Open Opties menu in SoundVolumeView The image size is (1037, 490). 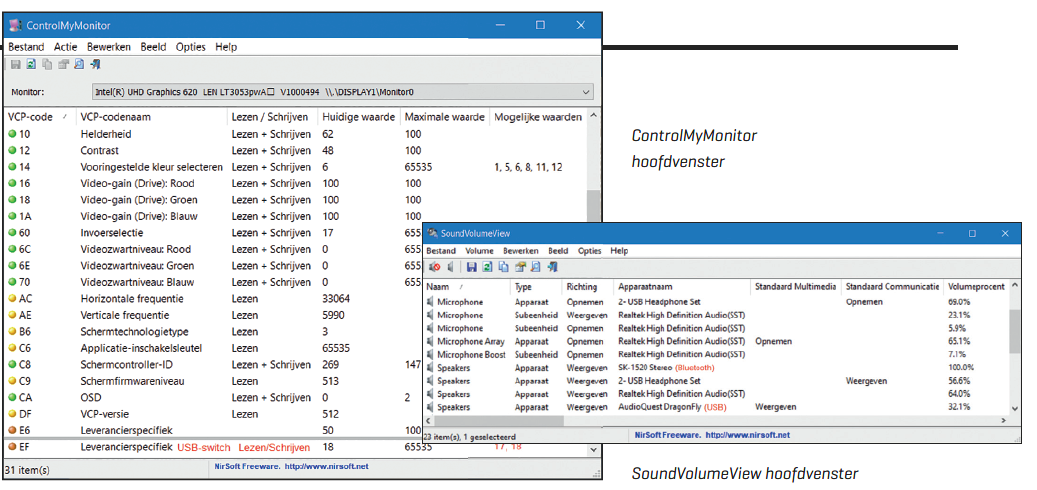(x=589, y=251)
